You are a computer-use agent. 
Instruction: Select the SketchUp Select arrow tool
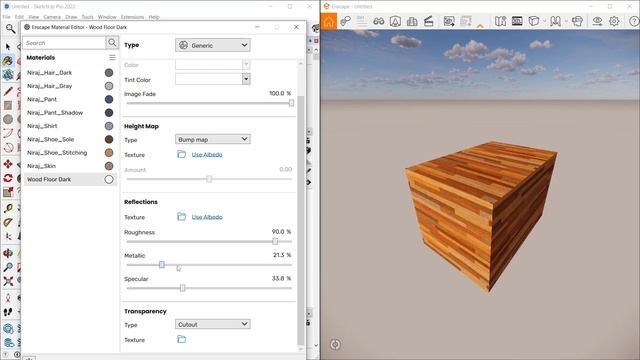coord(8,47)
